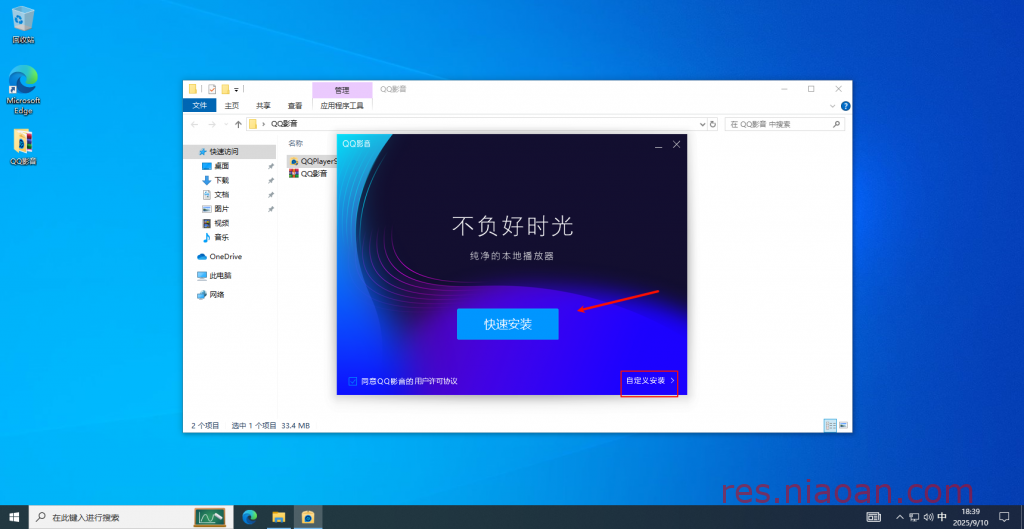Click the Explorer forward navigation arrow
Screen dimensions: 1024x529
[x=212, y=124]
